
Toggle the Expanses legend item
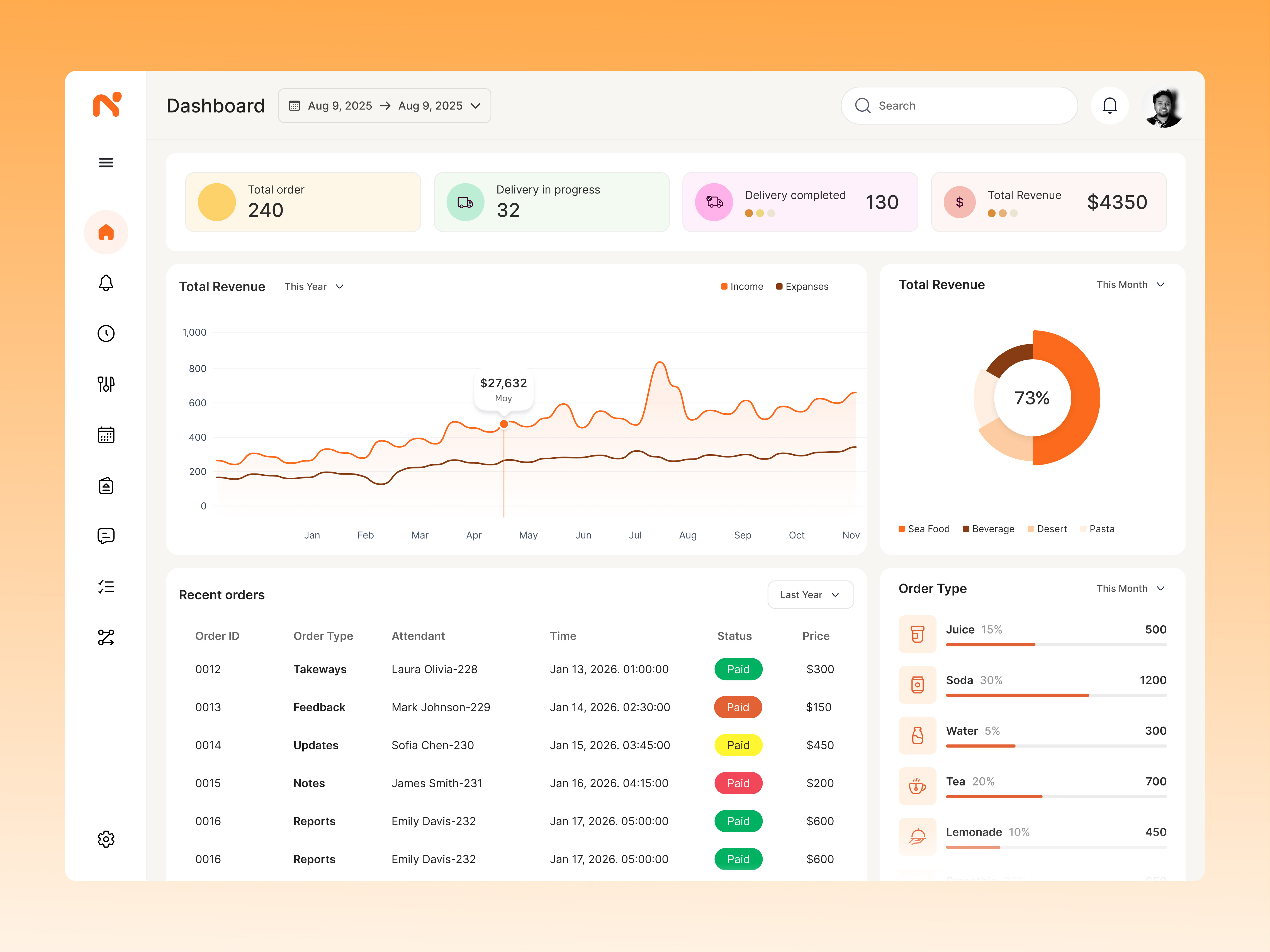pos(802,286)
